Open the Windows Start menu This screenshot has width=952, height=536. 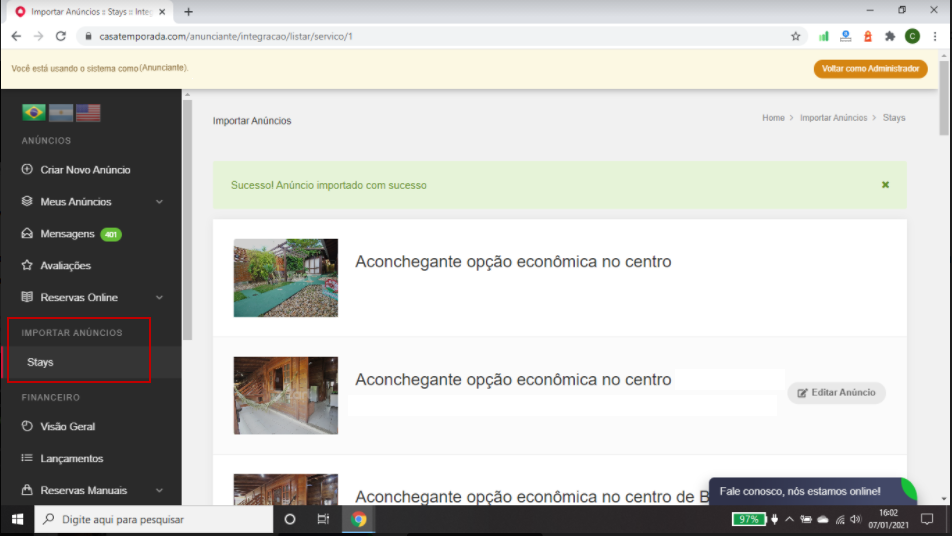17,520
